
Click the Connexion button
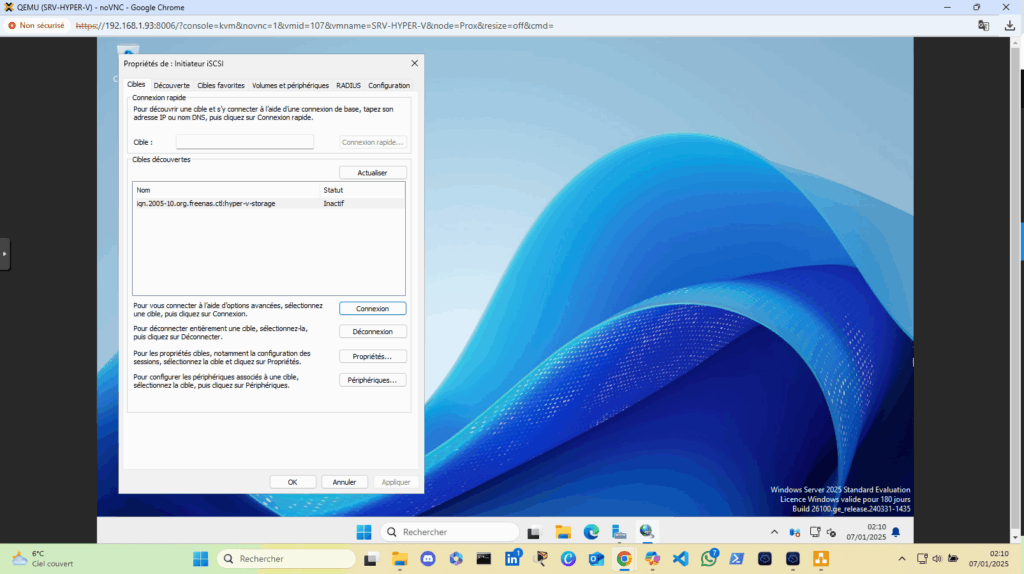coord(372,309)
